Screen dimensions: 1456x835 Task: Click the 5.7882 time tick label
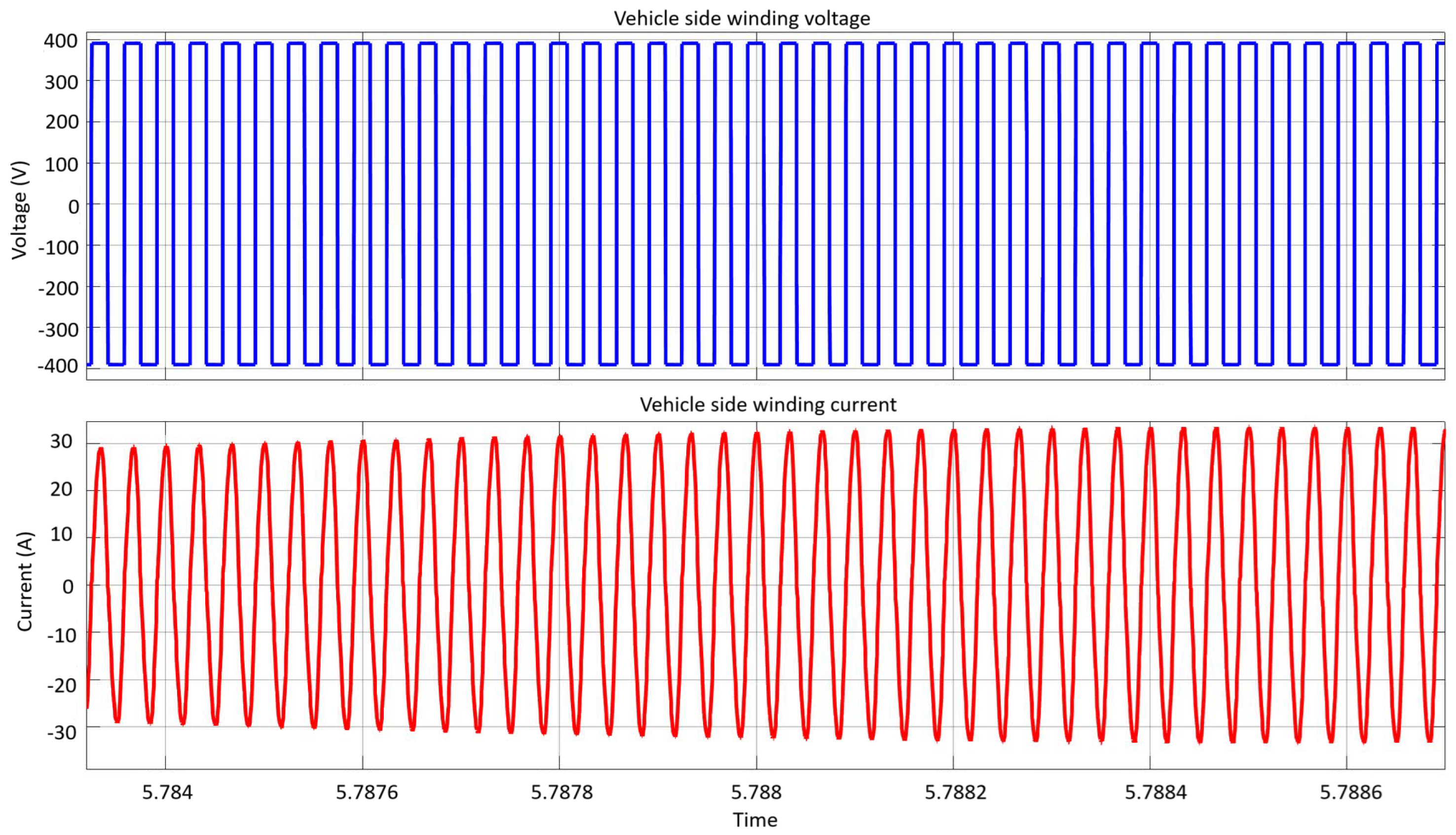click(955, 793)
